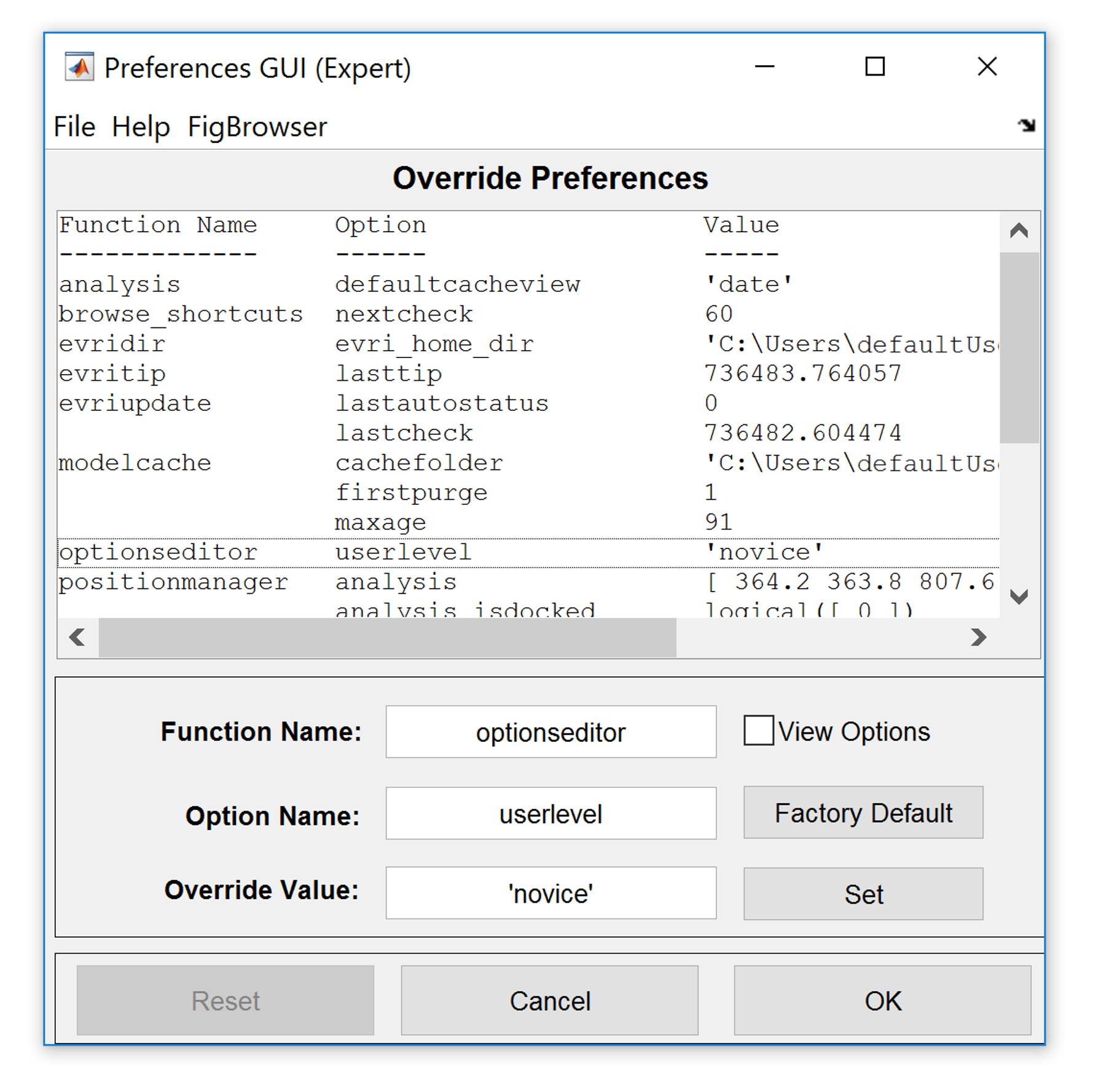Click the vertical scrollbar thumb of preferences list

[x=1019, y=347]
